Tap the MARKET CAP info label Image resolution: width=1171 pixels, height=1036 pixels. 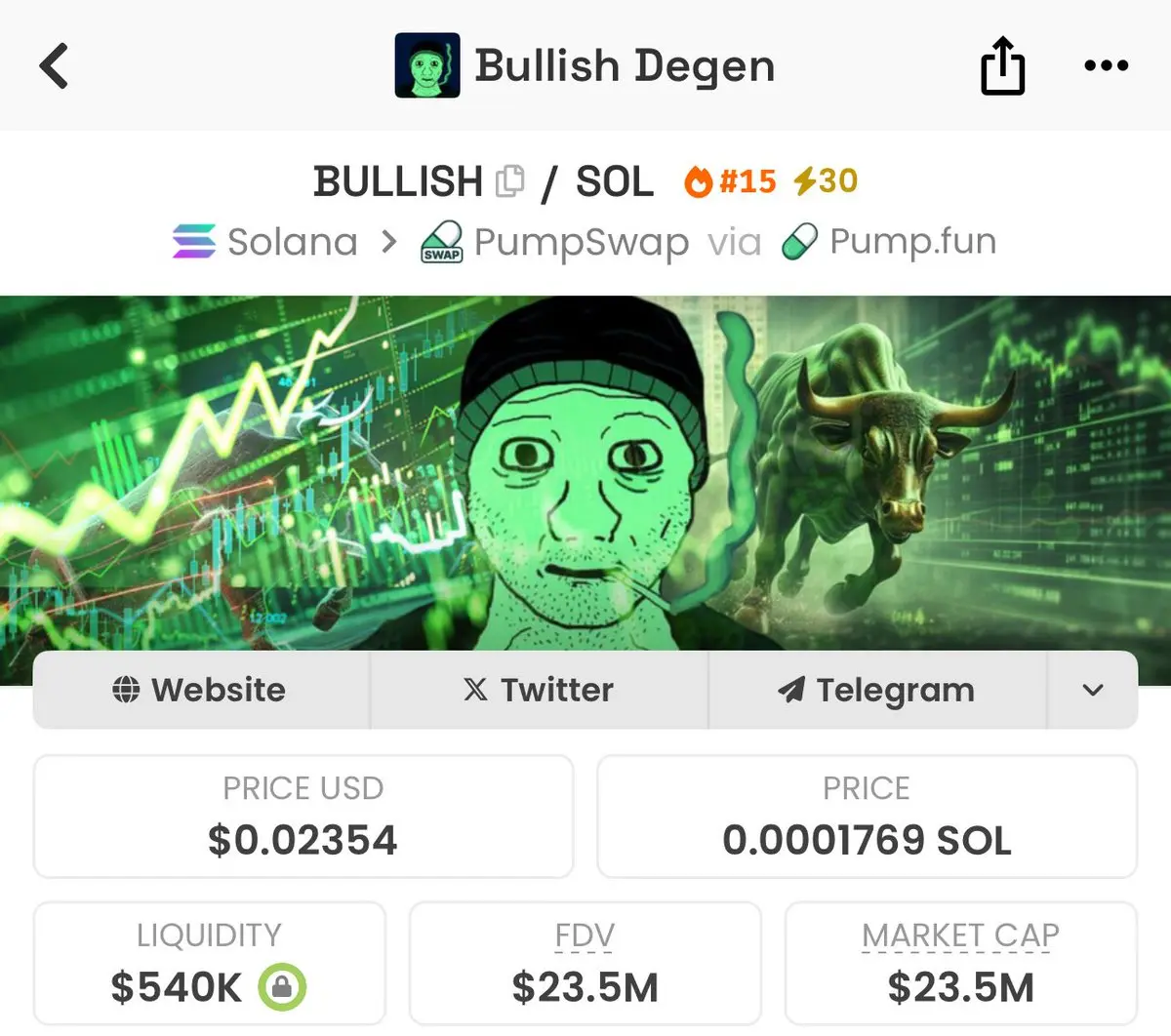[x=960, y=936]
